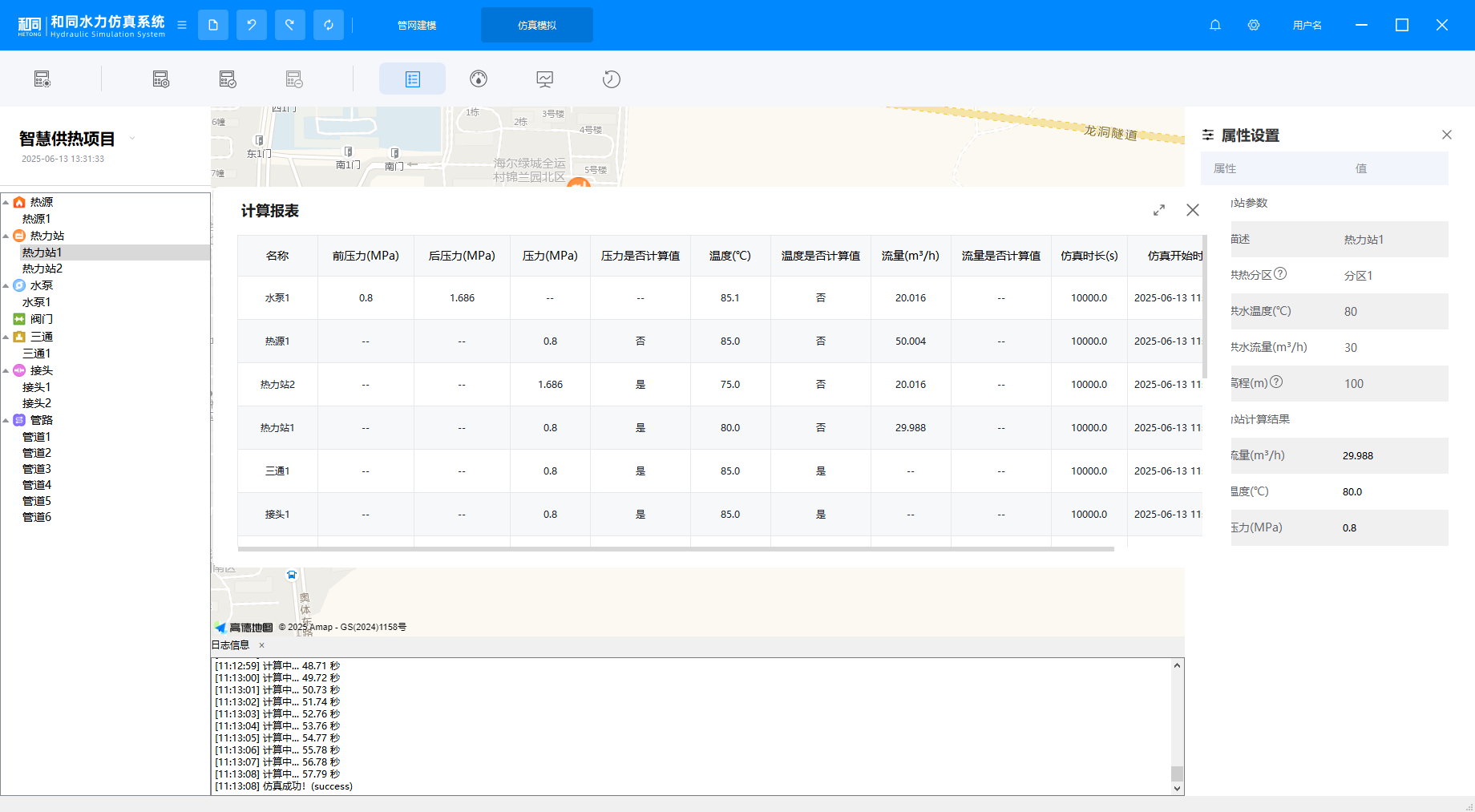Click the refresh icon in title bar
The width and height of the screenshot is (1475, 812).
329,25
